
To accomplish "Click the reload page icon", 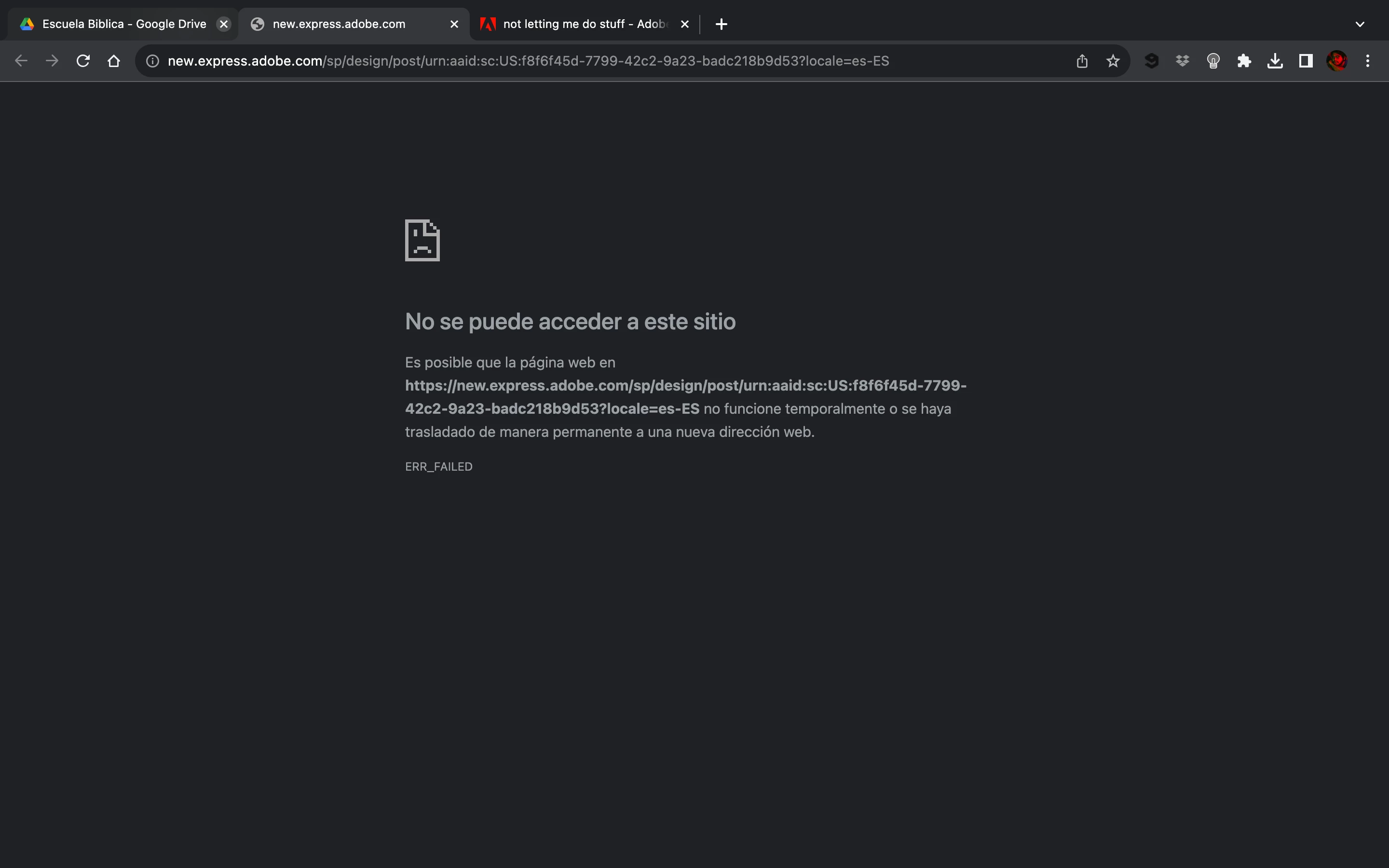I will coord(83,61).
